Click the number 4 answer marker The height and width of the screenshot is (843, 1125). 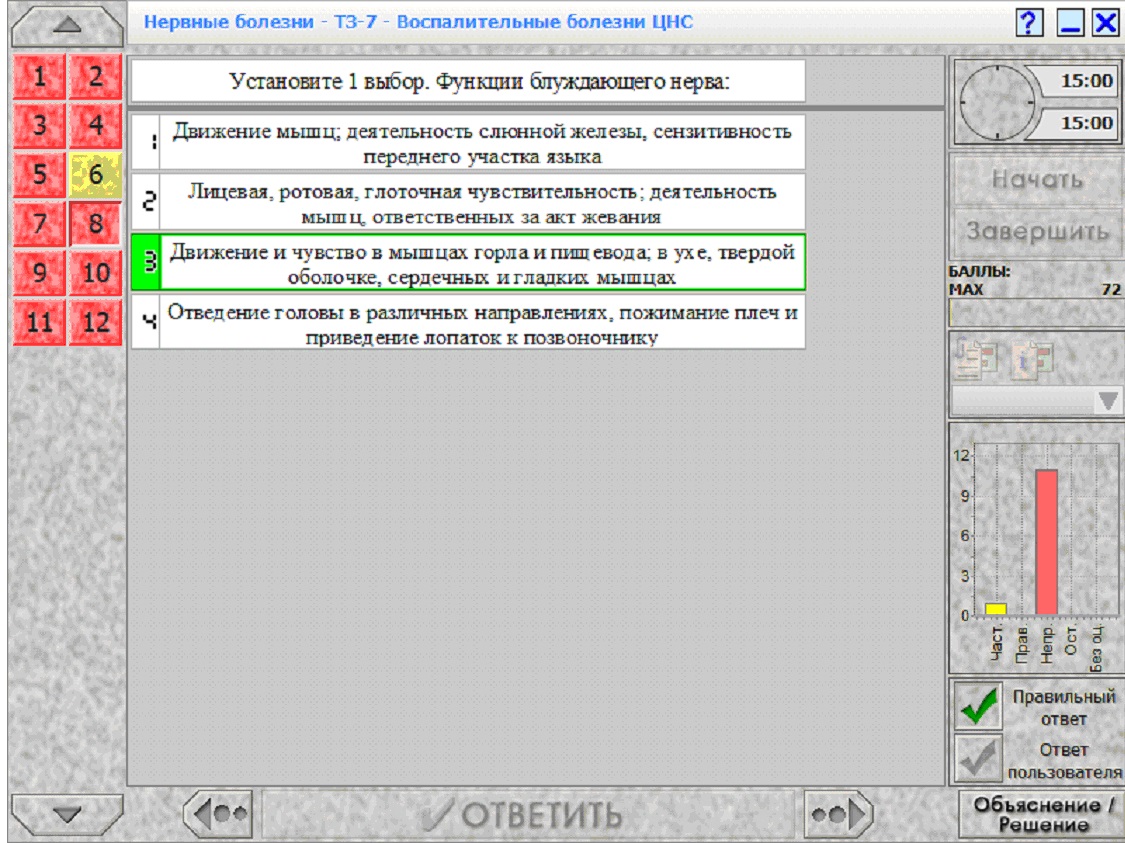click(x=147, y=324)
